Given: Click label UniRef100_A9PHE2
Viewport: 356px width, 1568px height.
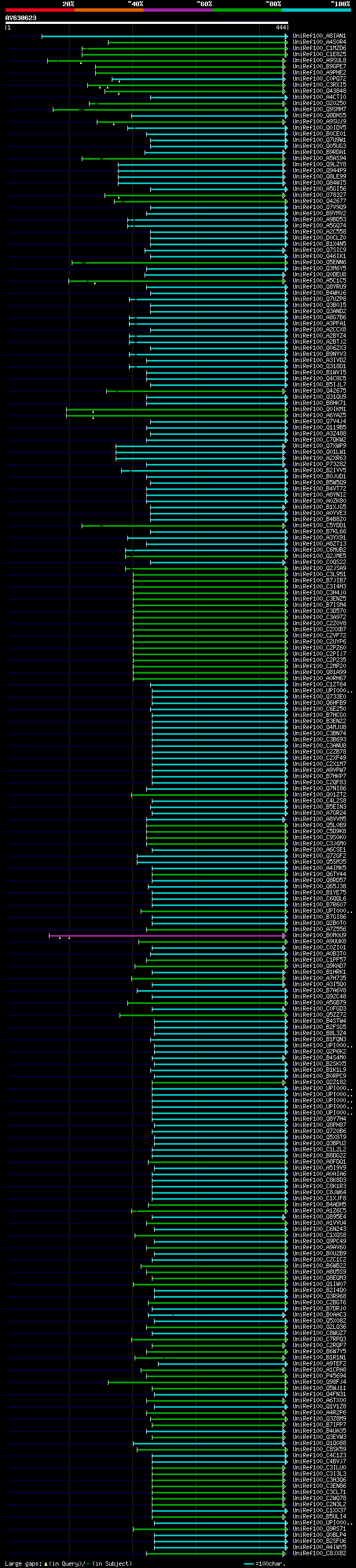Looking at the screenshot, I should point(319,72).
